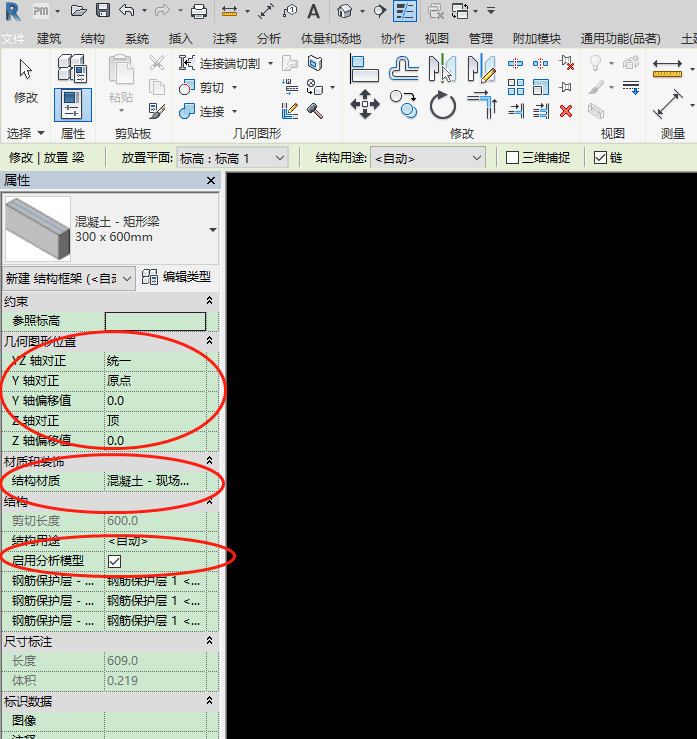Open the 结构 ribbon tab
This screenshot has width=697, height=739.
click(92, 39)
